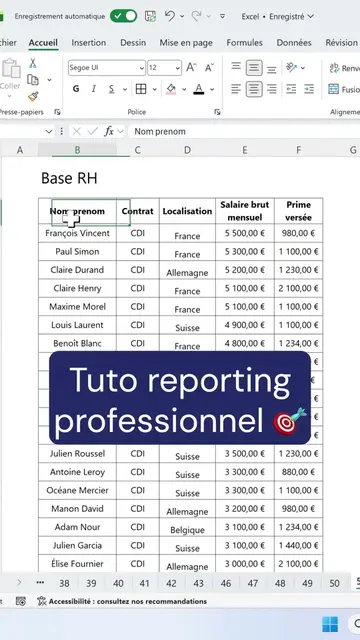Open the Dessin ribbon tab
The width and height of the screenshot is (360, 640).
coord(133,42)
